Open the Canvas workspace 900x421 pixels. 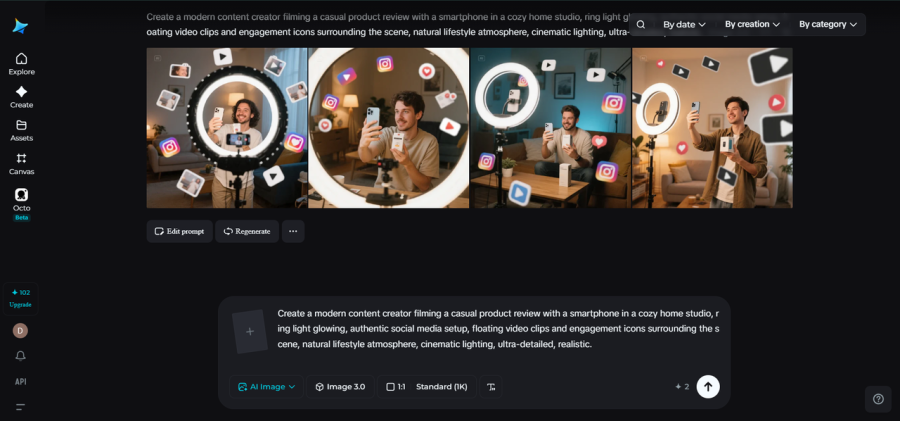21,164
